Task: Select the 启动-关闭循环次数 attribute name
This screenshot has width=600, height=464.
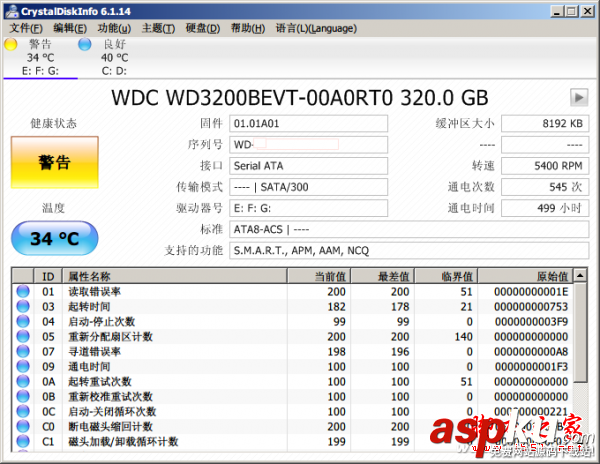Action: pyautogui.click(x=112, y=412)
